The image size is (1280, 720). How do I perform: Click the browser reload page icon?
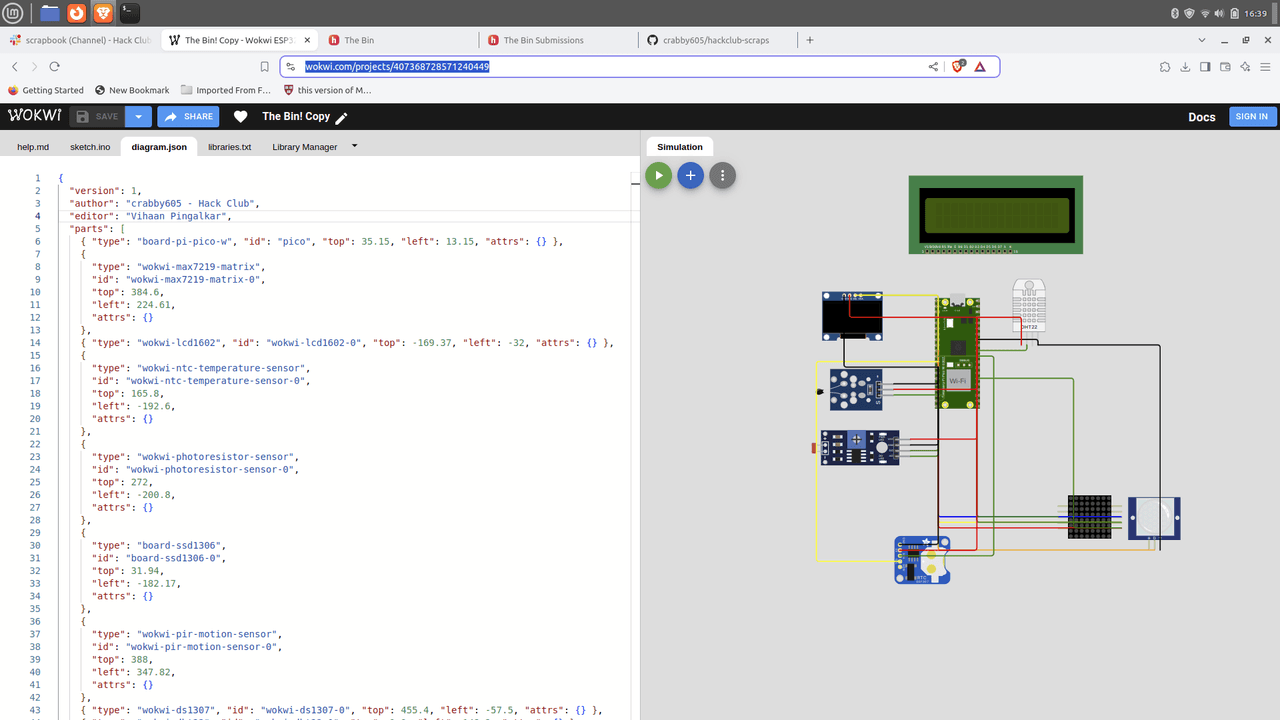click(x=54, y=66)
